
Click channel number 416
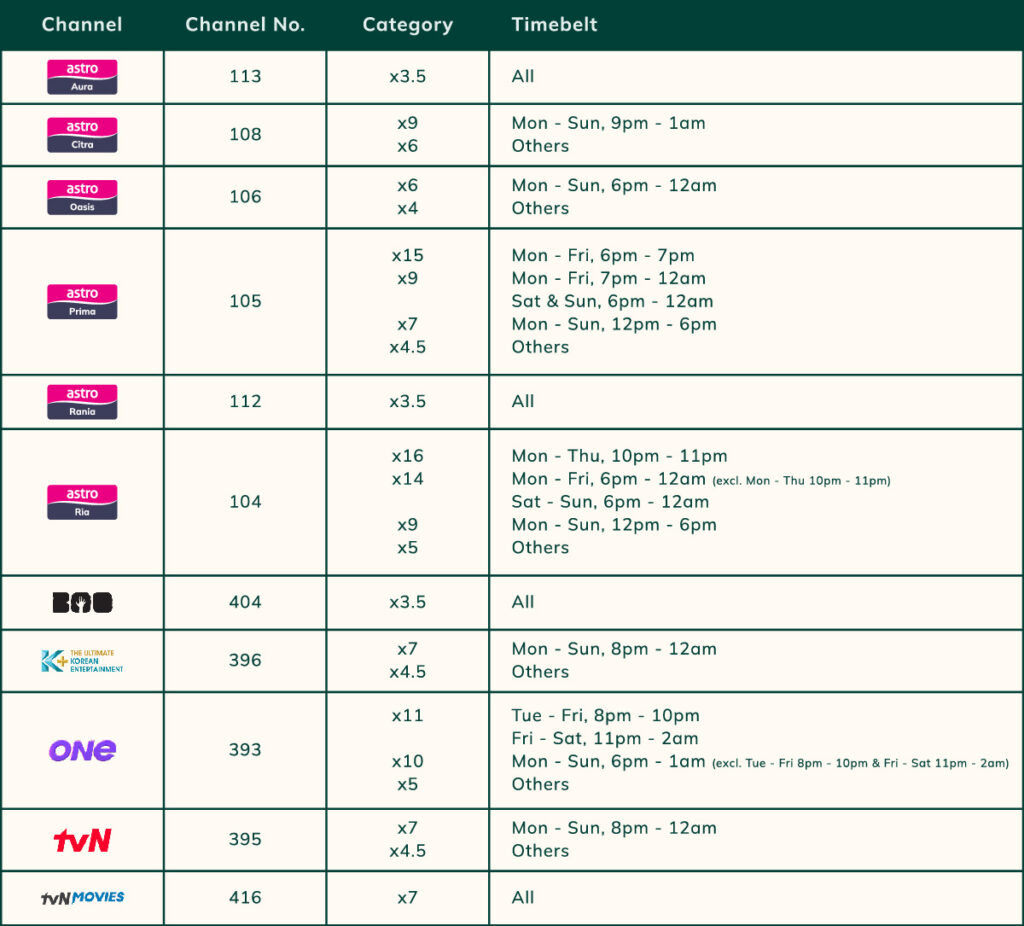pos(245,898)
